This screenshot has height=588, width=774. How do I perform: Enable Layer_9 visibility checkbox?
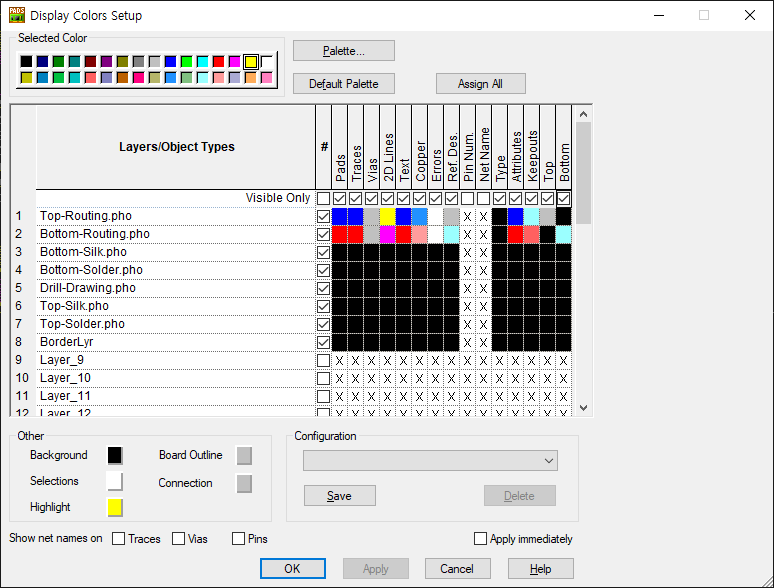pyautogui.click(x=323, y=360)
